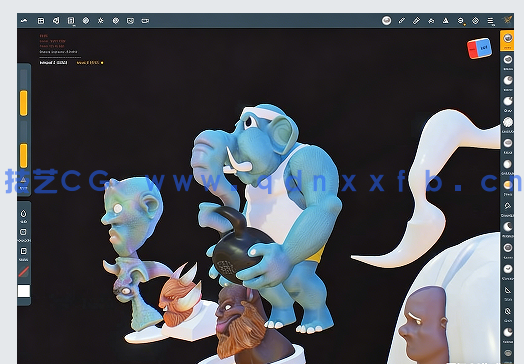
Task: Click the red diagonal stroke preview in left panel
Action: (x=23, y=271)
